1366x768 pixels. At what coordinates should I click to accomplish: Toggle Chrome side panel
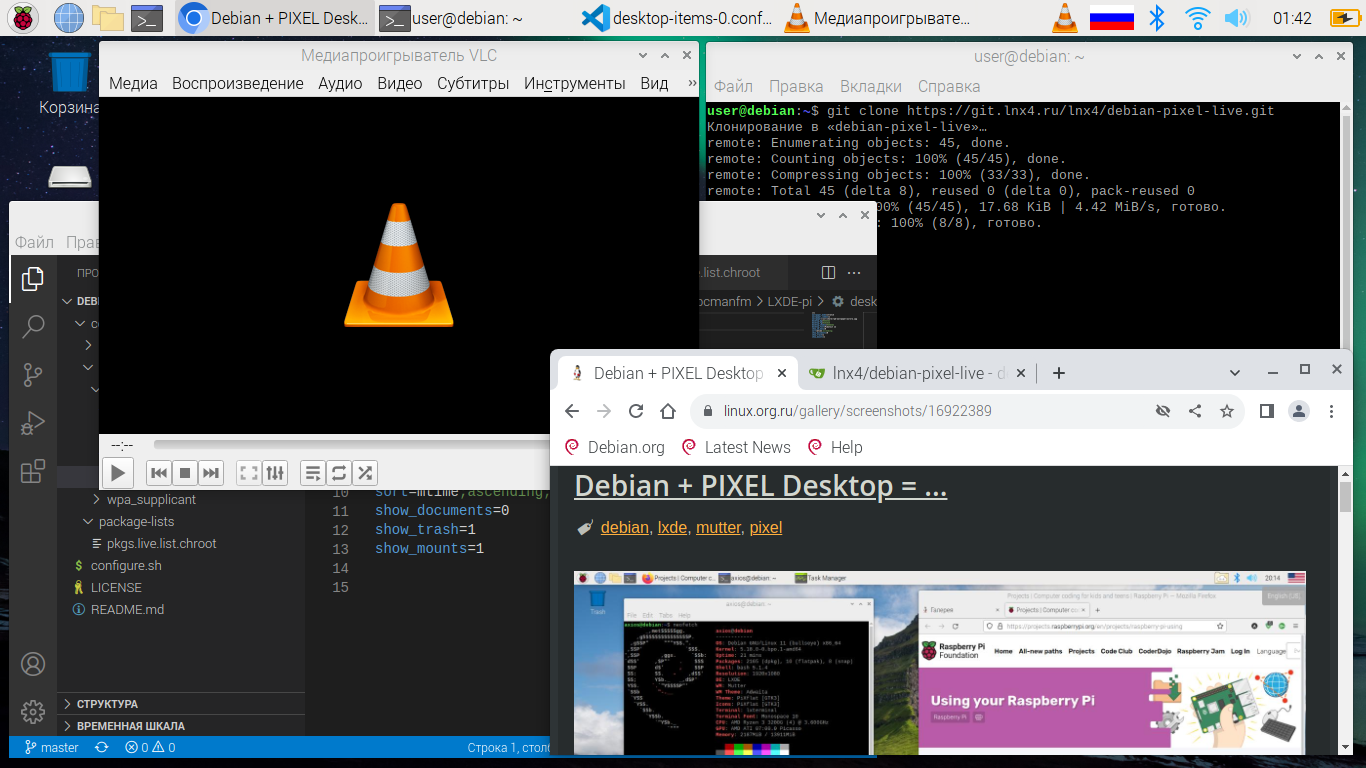(1266, 411)
